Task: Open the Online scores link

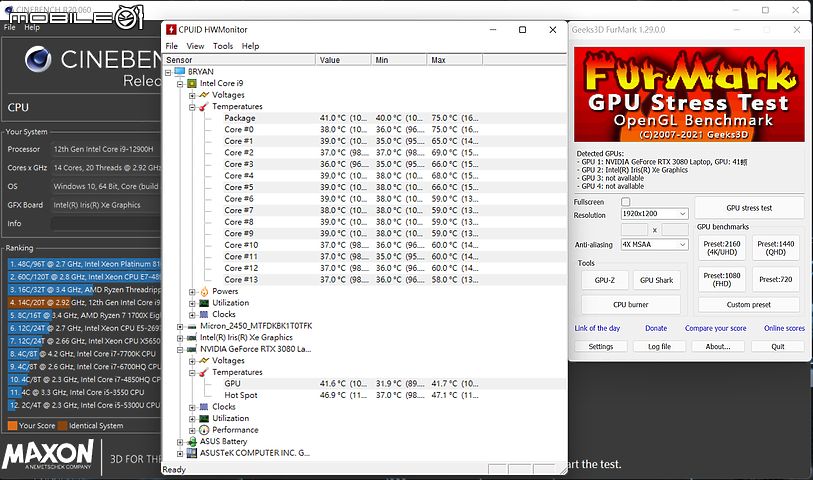Action: tap(784, 328)
